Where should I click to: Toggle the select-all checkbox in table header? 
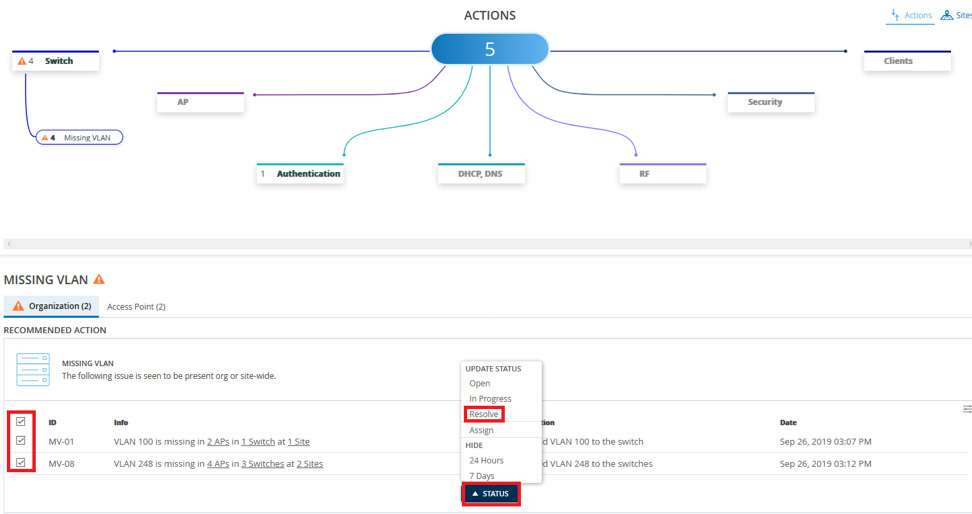coord(21,422)
